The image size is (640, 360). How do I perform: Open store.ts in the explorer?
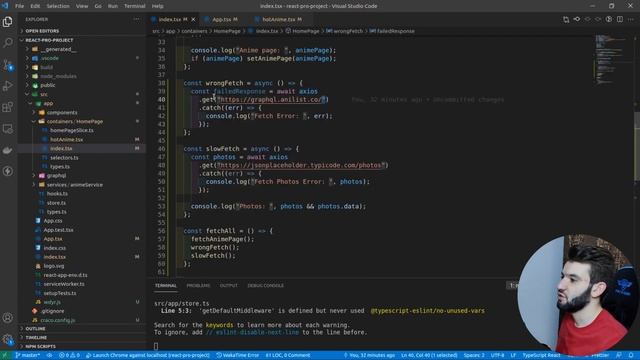pyautogui.click(x=82, y=202)
